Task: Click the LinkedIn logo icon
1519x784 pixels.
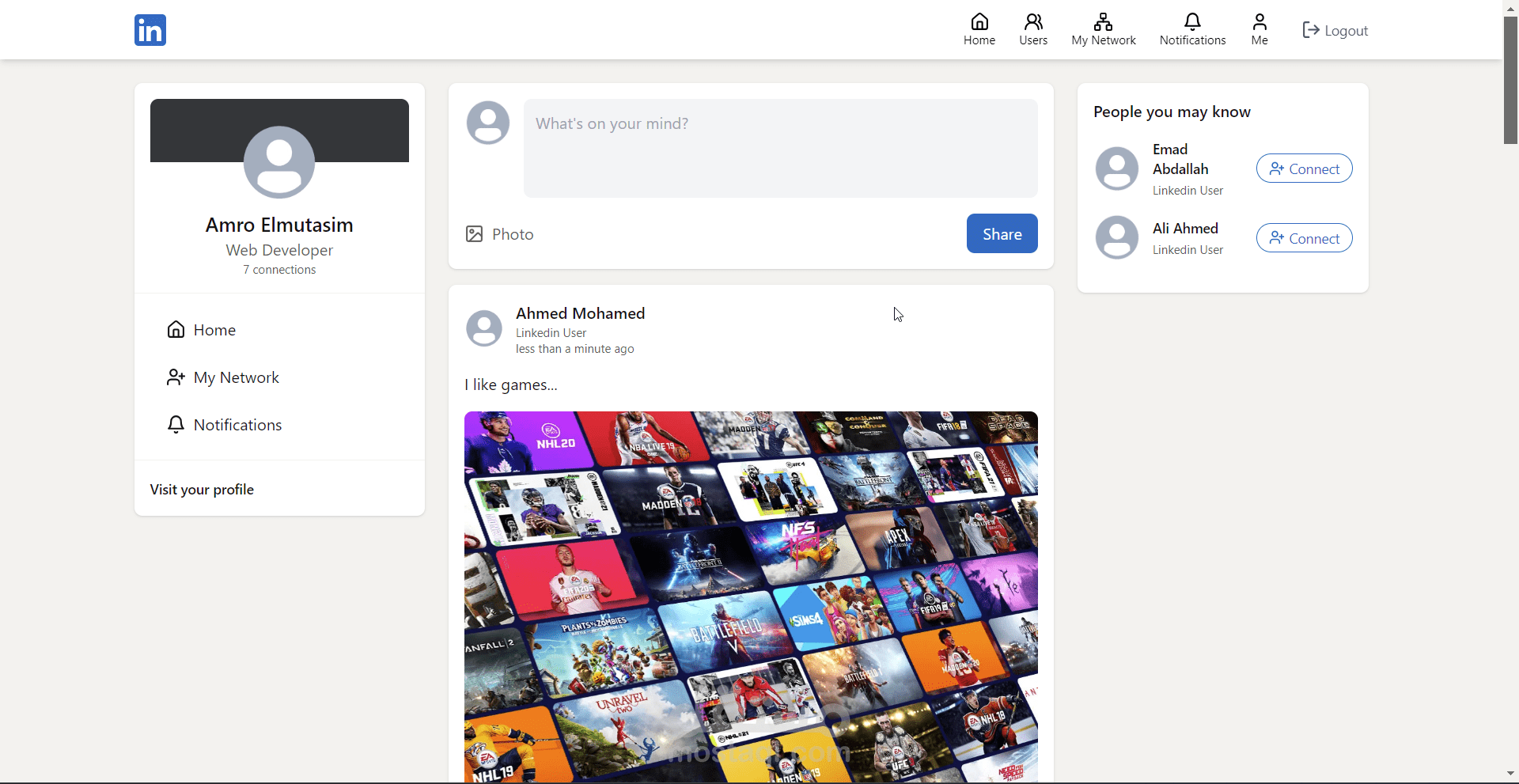Action: tap(150, 30)
